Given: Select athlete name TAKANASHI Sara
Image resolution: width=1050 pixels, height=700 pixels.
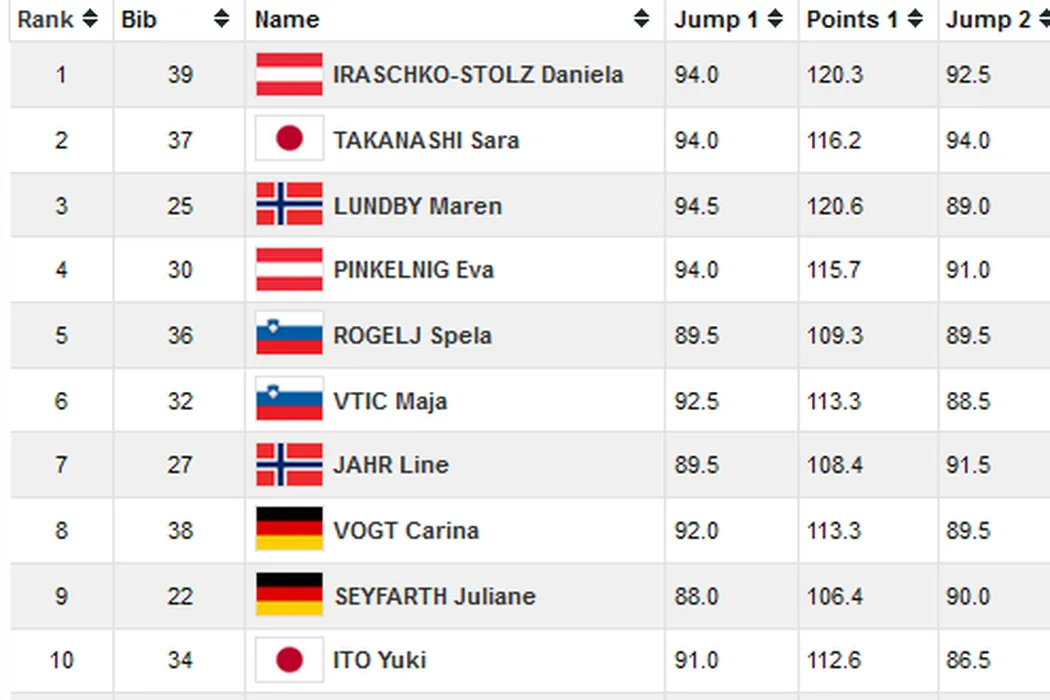Looking at the screenshot, I should coord(426,140).
